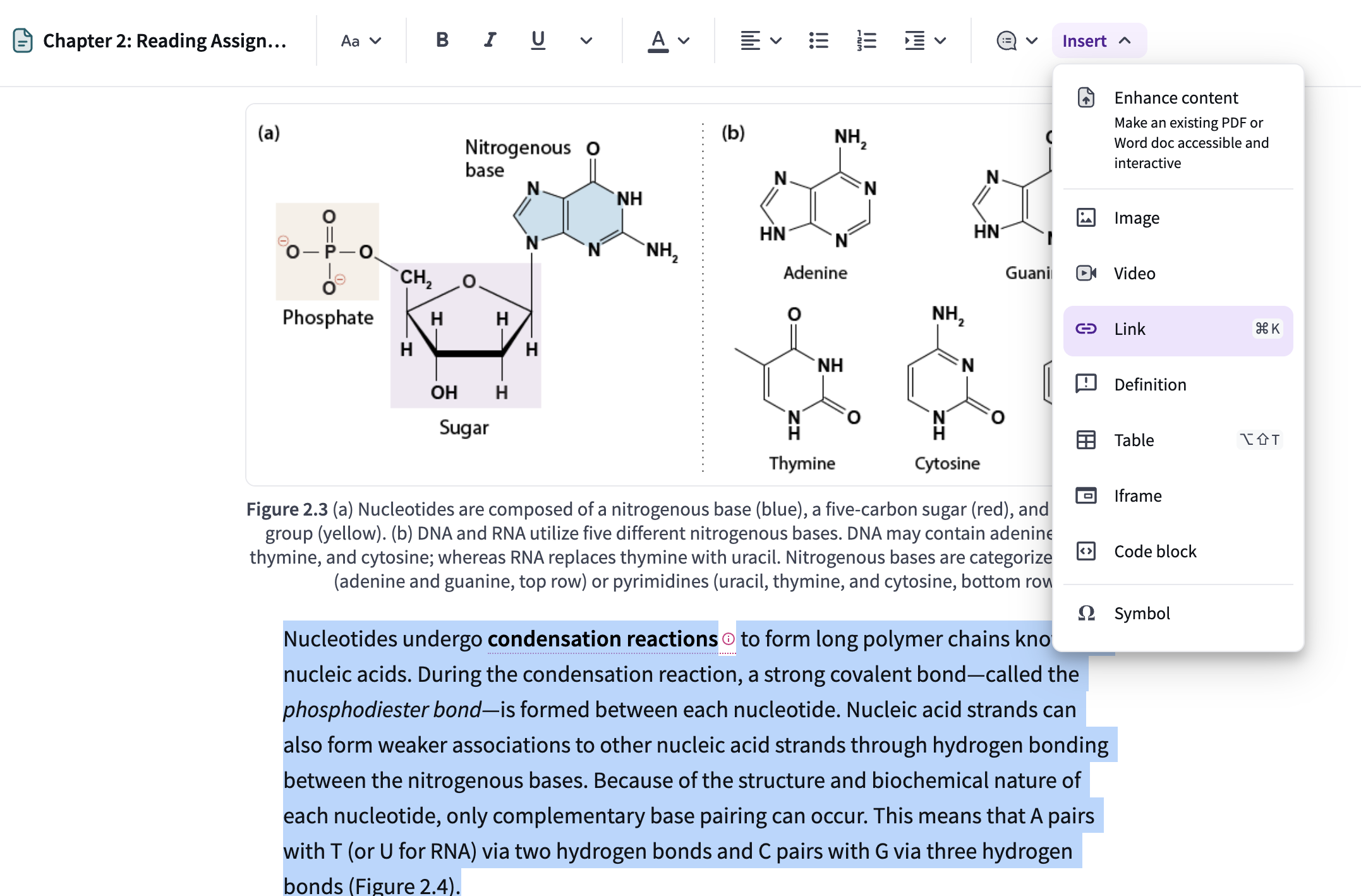Open text color dropdown arrow

click(684, 41)
